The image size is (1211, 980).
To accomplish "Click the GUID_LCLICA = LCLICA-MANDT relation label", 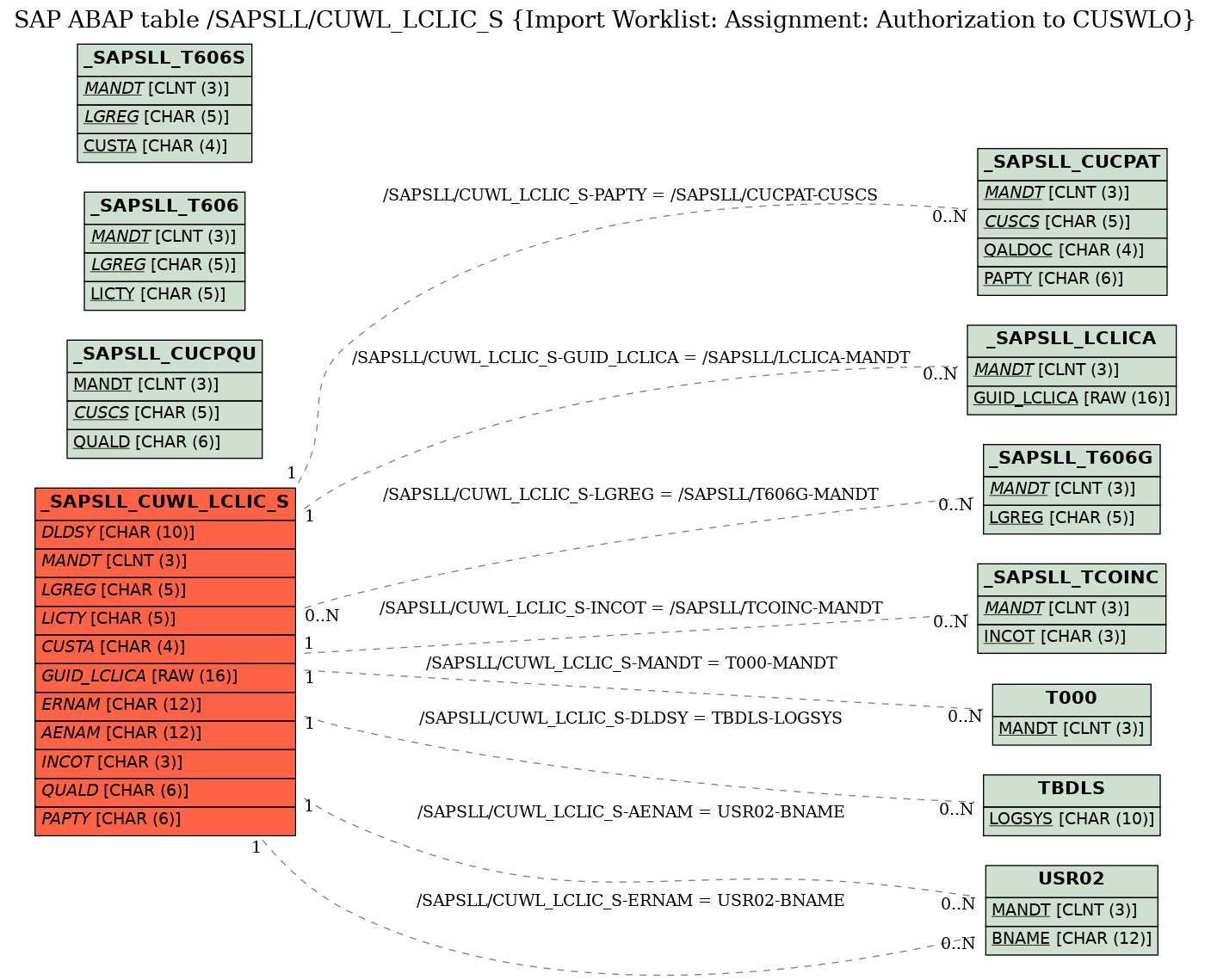I will [x=631, y=358].
